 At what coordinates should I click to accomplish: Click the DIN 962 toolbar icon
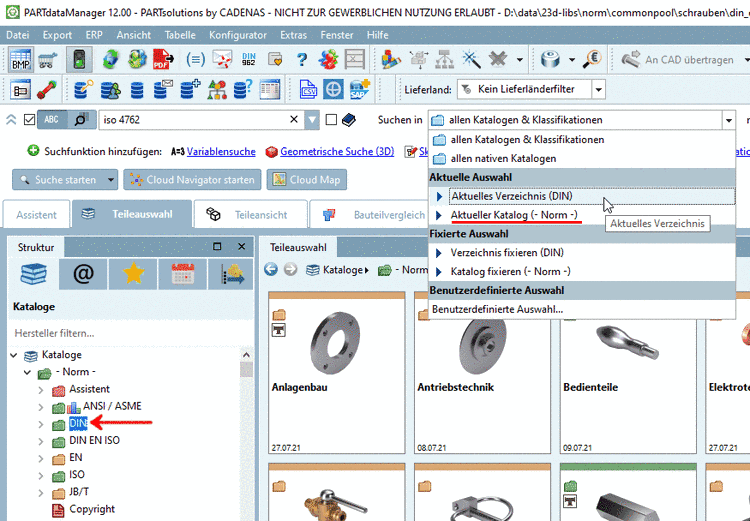coord(249,60)
